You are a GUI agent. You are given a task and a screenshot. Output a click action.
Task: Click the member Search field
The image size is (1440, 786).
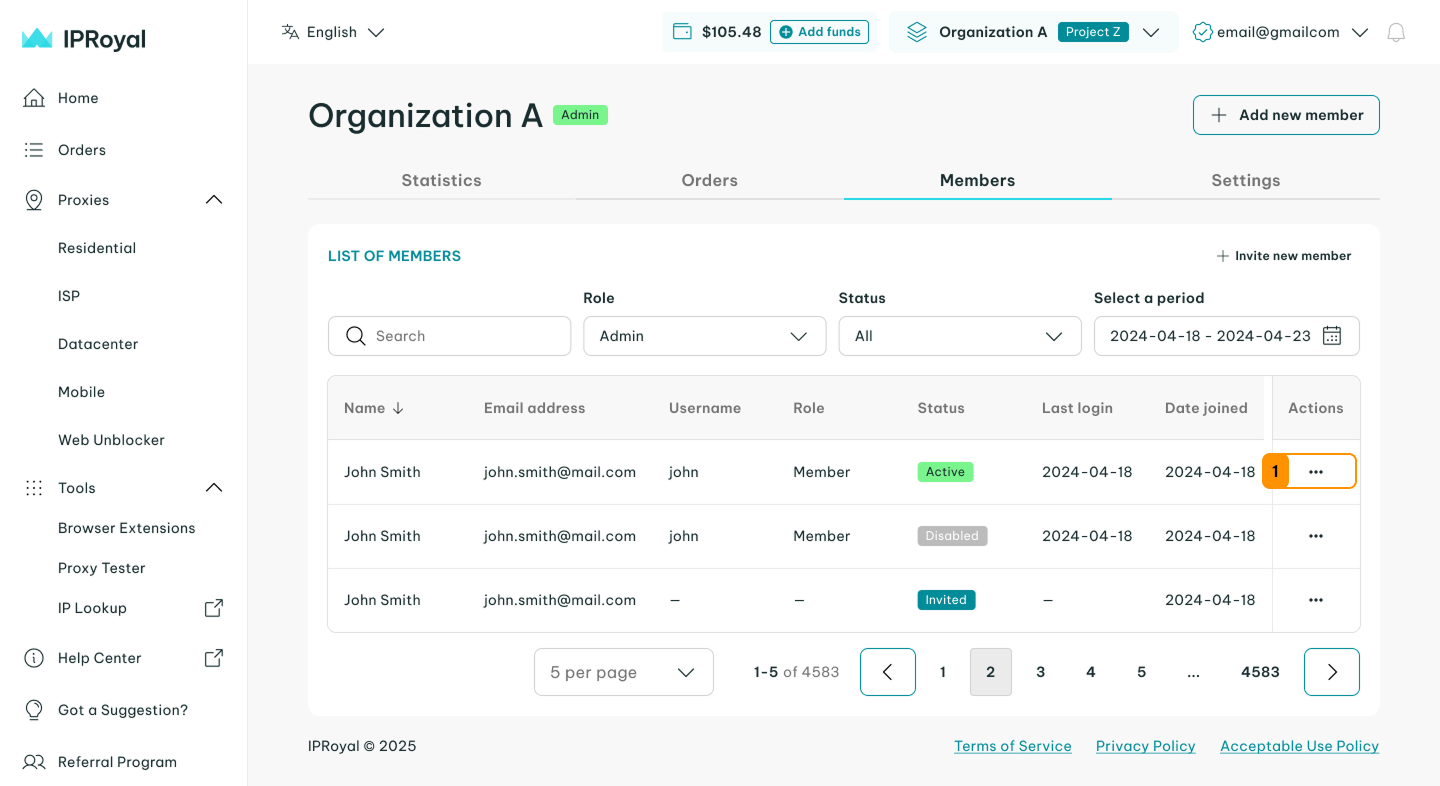pyautogui.click(x=450, y=336)
